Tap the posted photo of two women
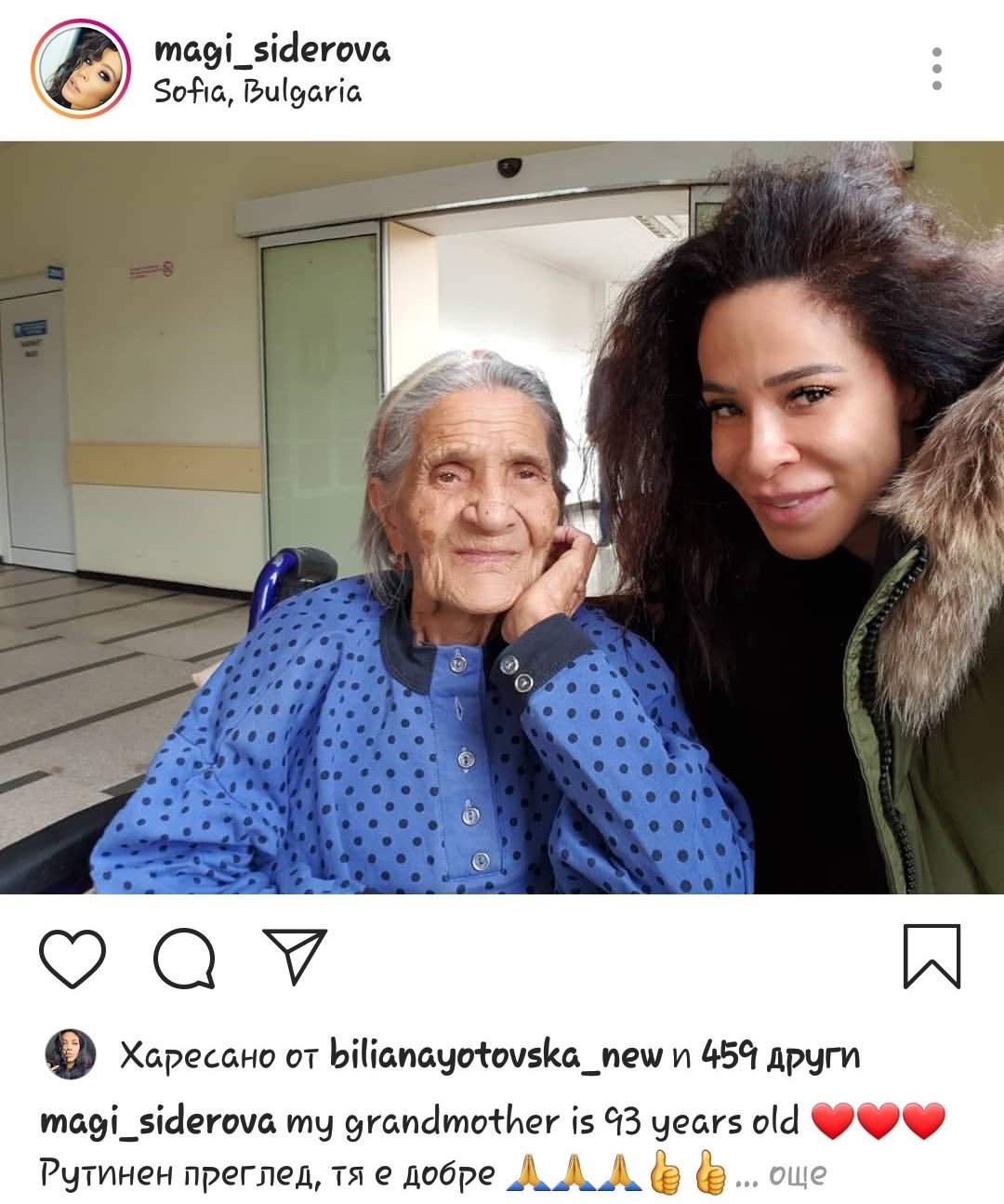The image size is (1004, 1204). click(502, 518)
